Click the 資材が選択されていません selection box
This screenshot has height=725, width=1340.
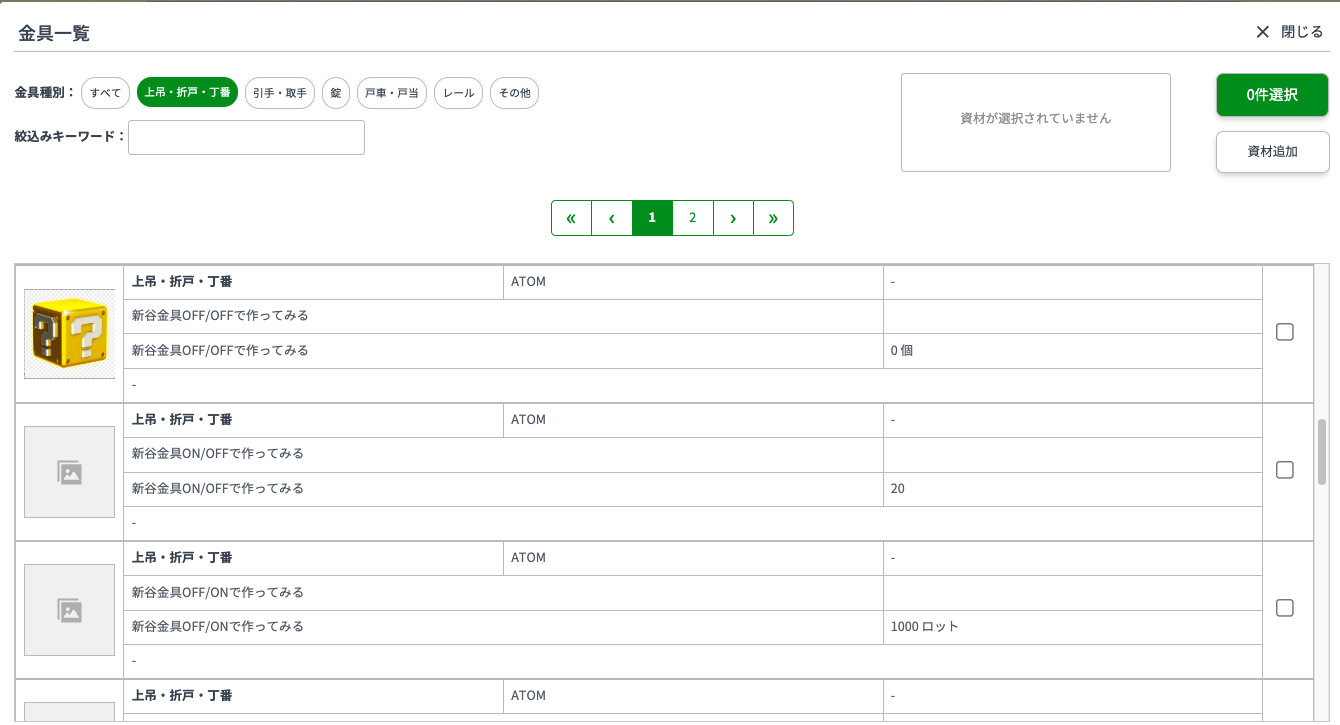click(x=1036, y=122)
